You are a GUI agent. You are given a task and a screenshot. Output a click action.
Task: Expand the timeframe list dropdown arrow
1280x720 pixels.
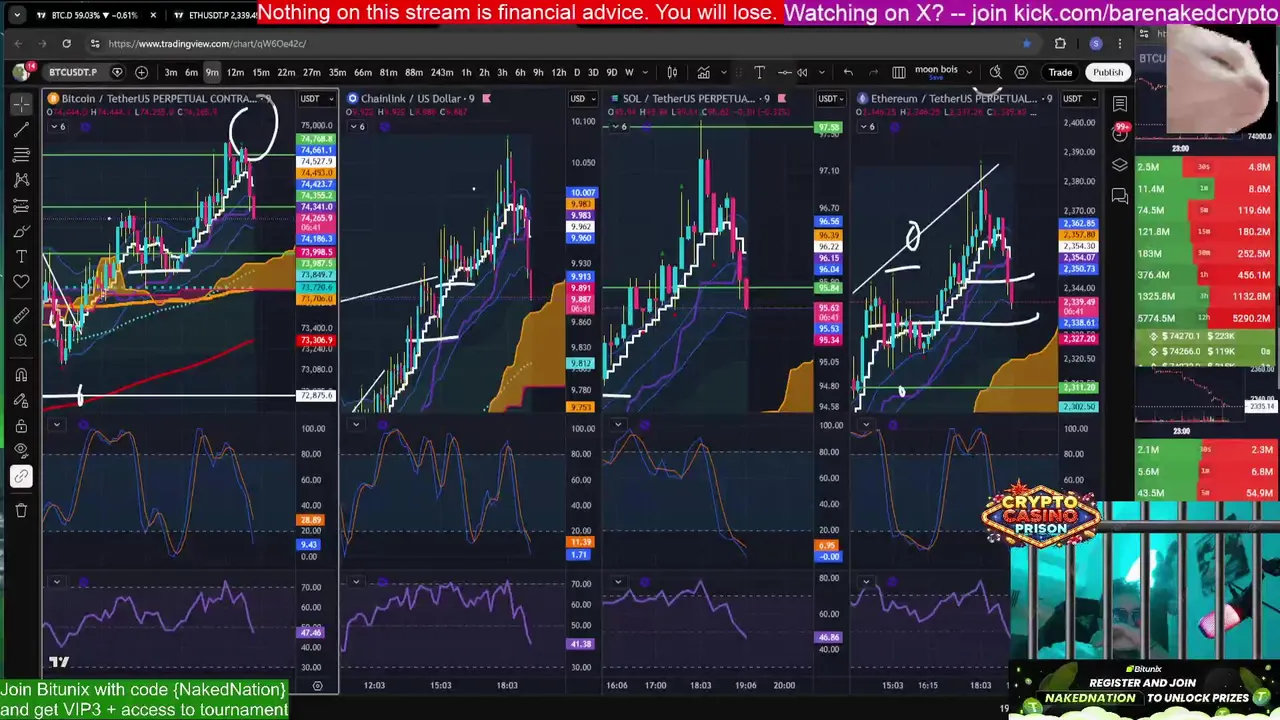tap(645, 72)
